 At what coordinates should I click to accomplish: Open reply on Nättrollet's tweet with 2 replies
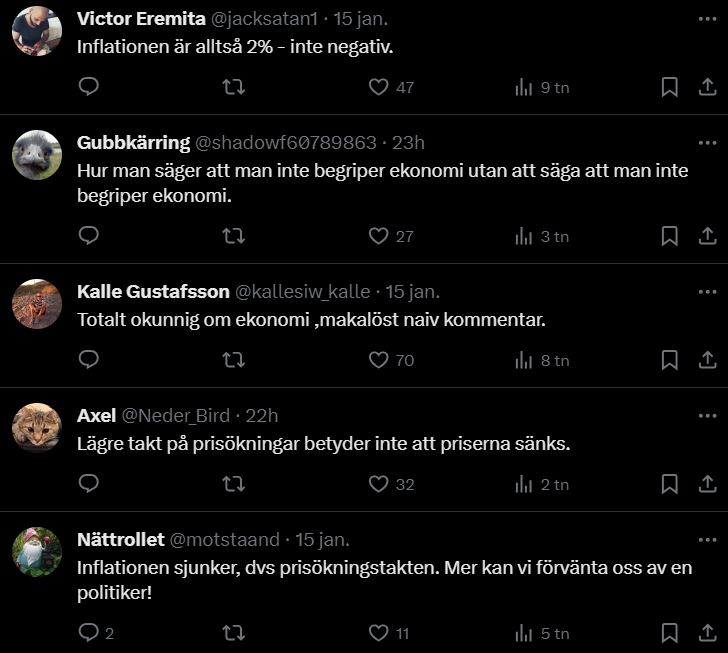pos(88,632)
